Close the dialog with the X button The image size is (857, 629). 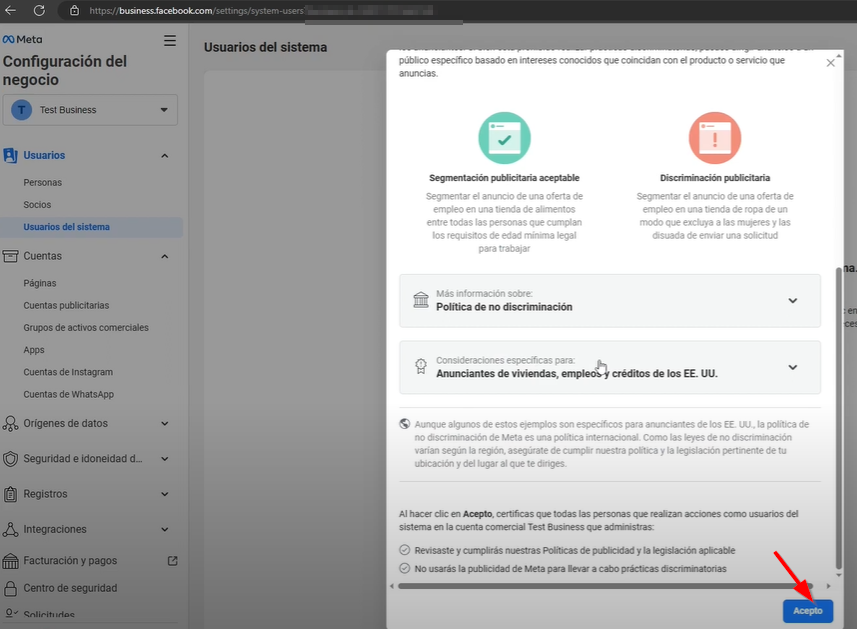point(830,63)
